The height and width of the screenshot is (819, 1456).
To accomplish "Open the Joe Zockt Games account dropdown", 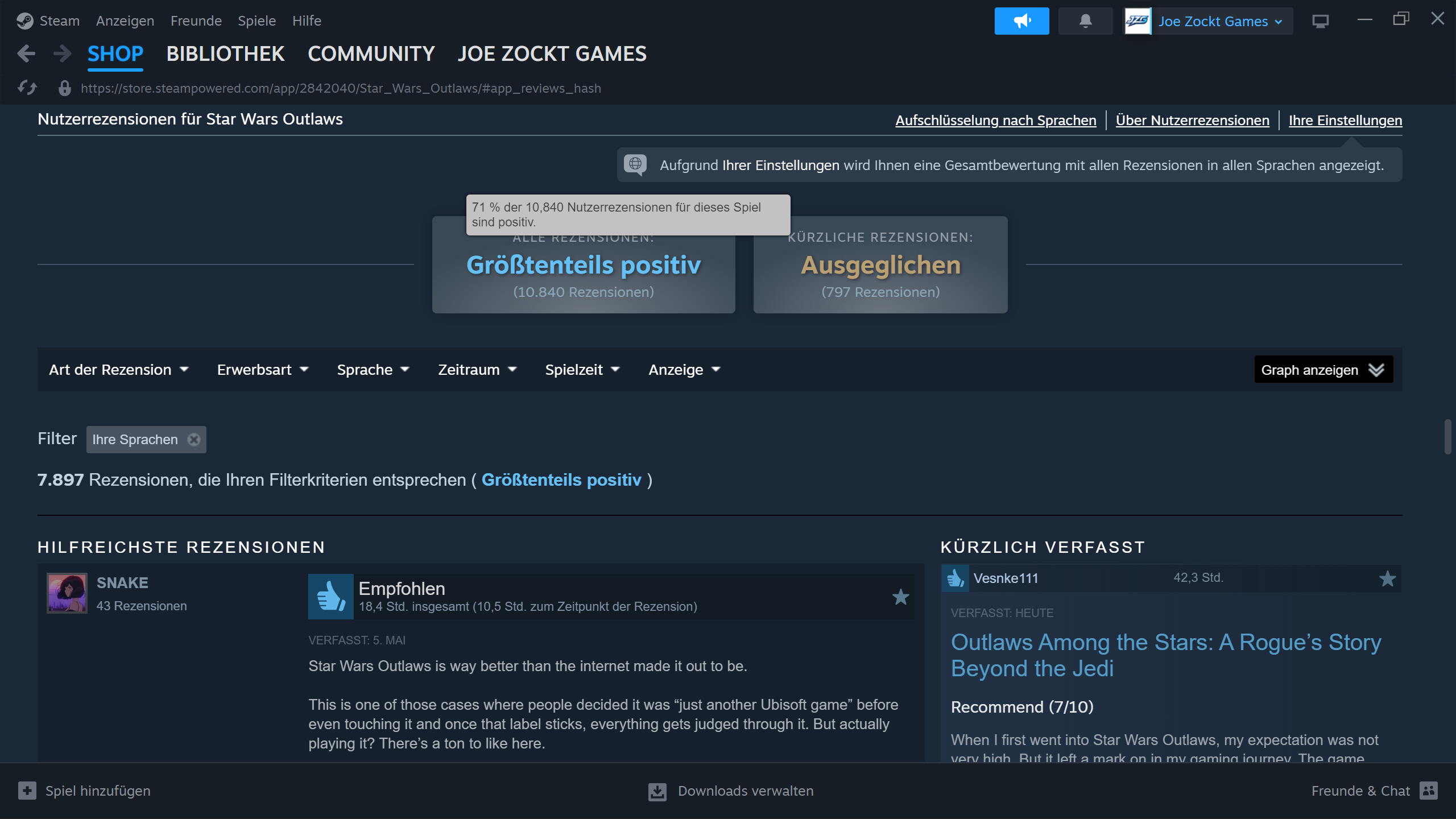I will (1221, 21).
